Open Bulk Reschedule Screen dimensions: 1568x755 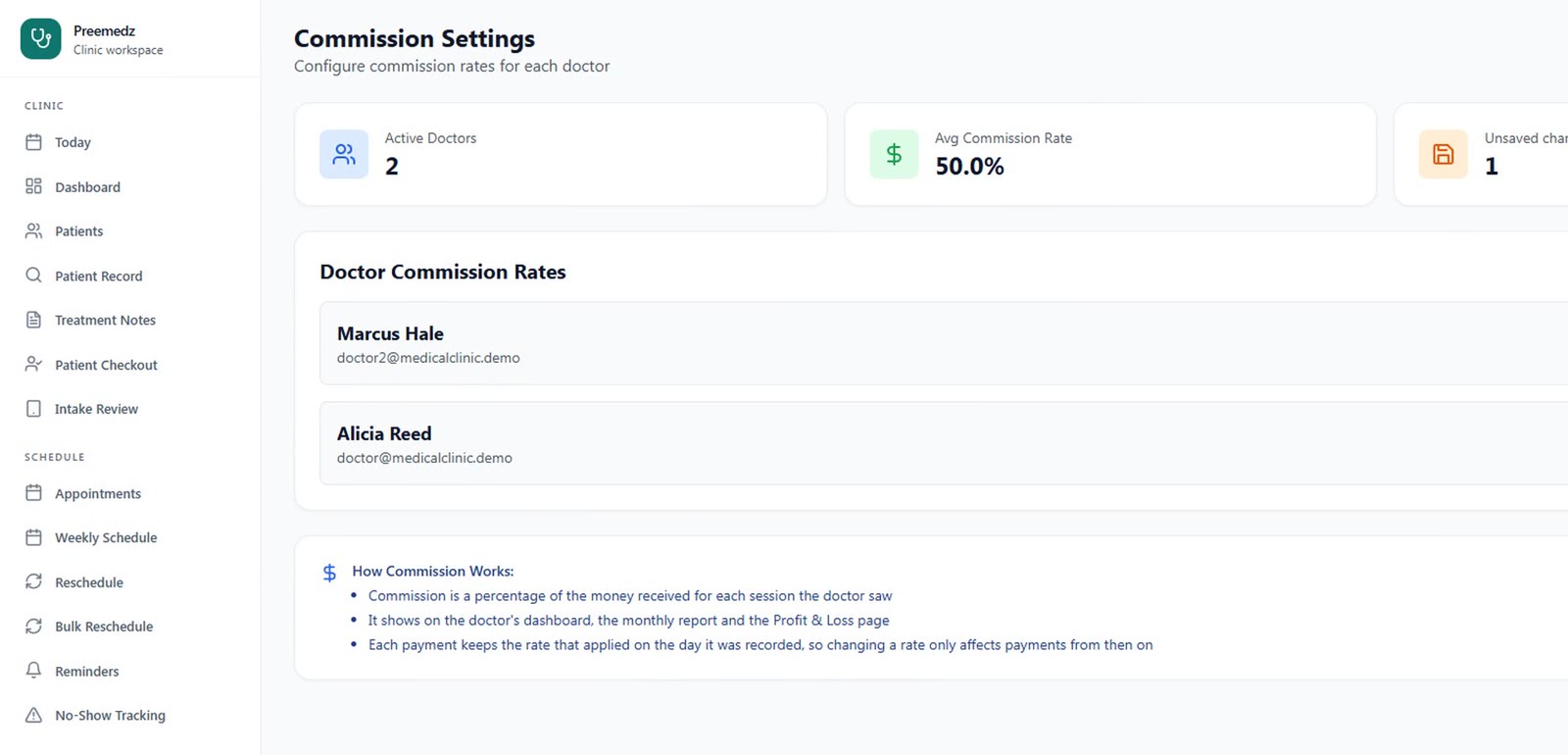[x=129, y=627]
